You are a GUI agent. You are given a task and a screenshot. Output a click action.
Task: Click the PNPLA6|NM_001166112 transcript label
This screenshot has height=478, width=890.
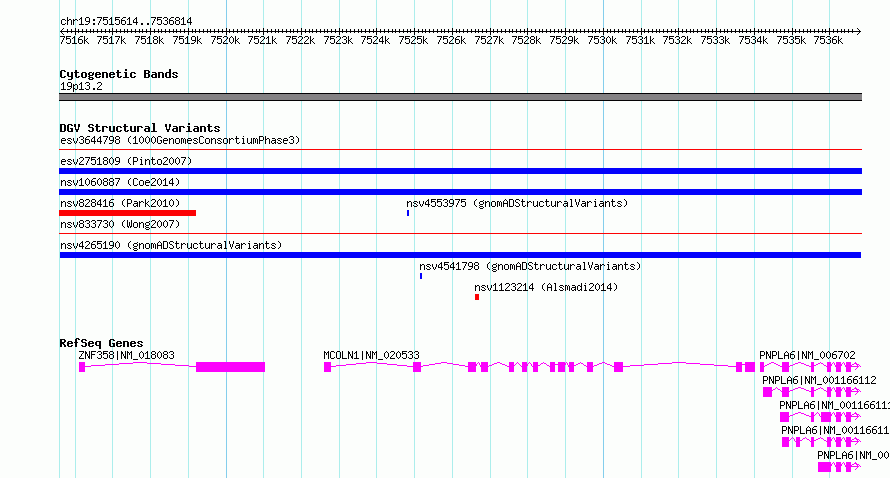pyautogui.click(x=819, y=380)
